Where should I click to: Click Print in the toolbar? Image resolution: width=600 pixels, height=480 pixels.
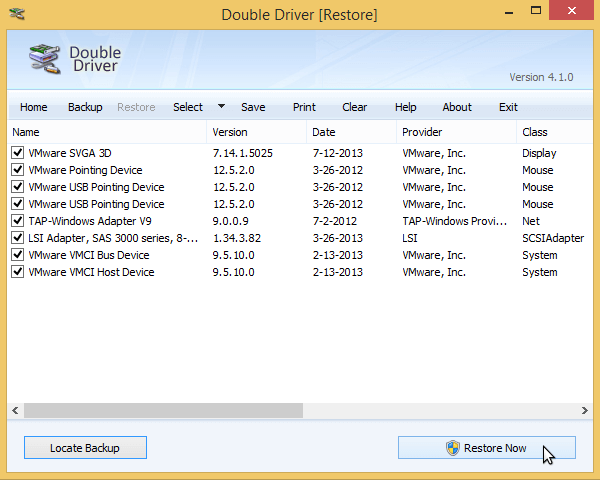304,107
